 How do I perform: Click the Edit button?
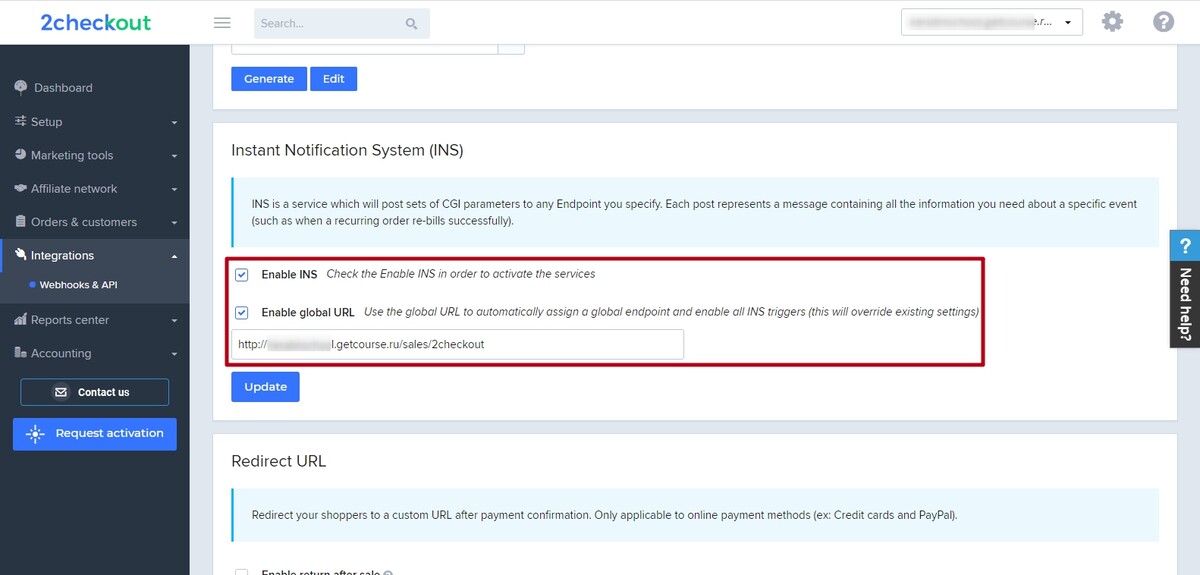click(x=334, y=79)
